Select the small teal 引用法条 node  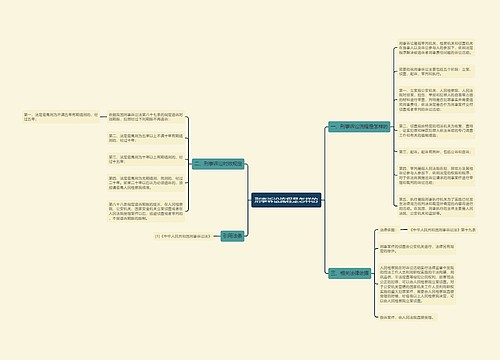tap(232, 236)
